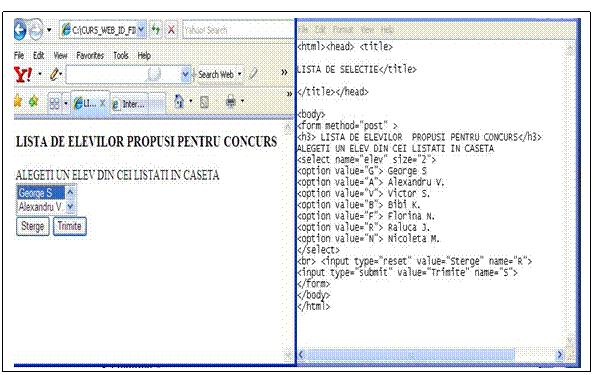Click the Home icon in toolbar
603x375 pixels.
click(x=179, y=102)
